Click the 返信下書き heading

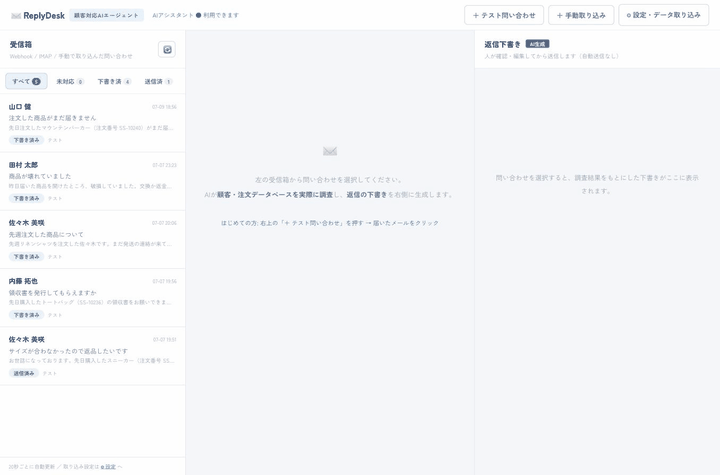pyautogui.click(x=502, y=45)
